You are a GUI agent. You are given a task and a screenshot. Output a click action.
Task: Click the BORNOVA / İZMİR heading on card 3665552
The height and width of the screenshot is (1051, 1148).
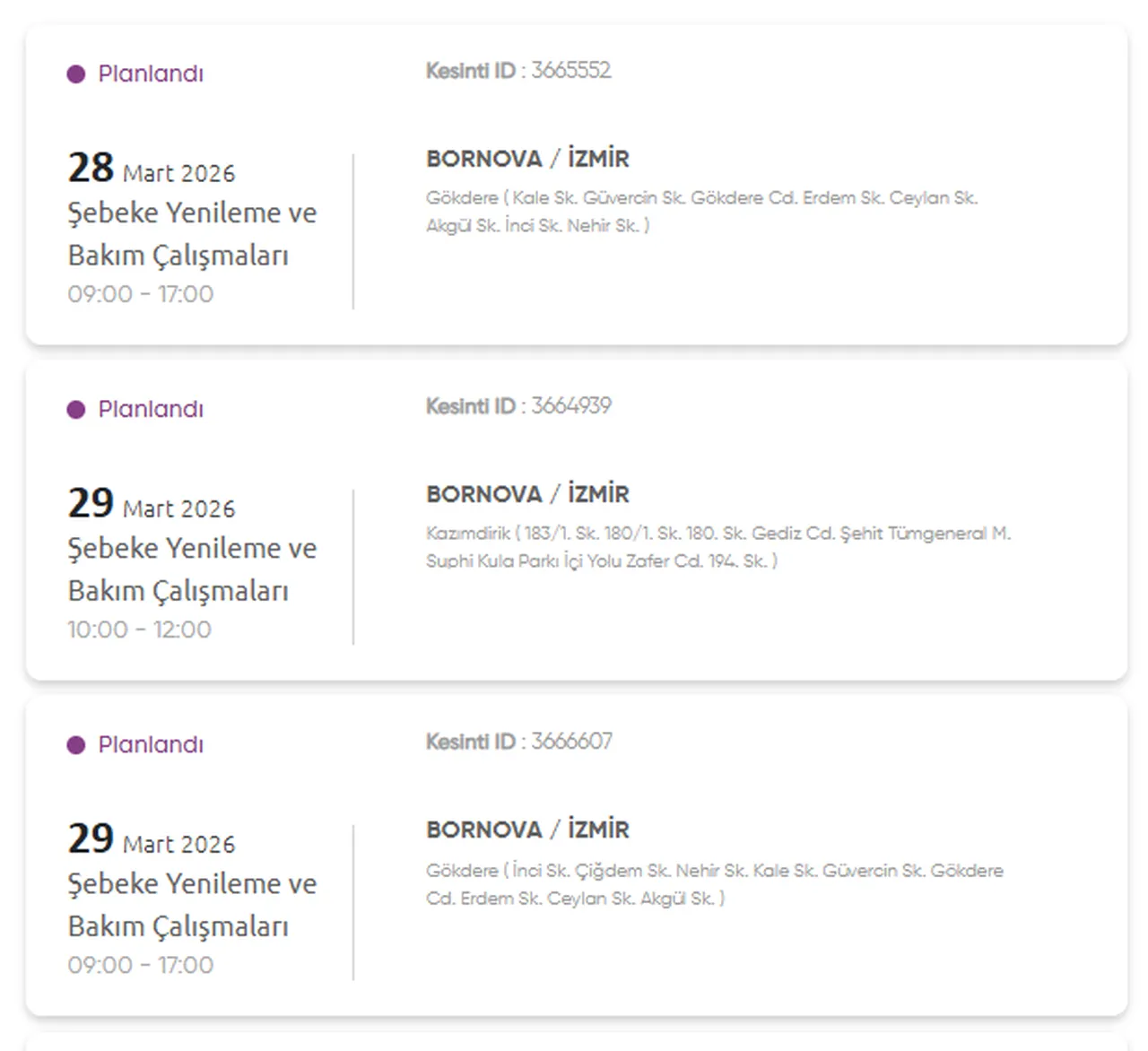click(x=527, y=159)
